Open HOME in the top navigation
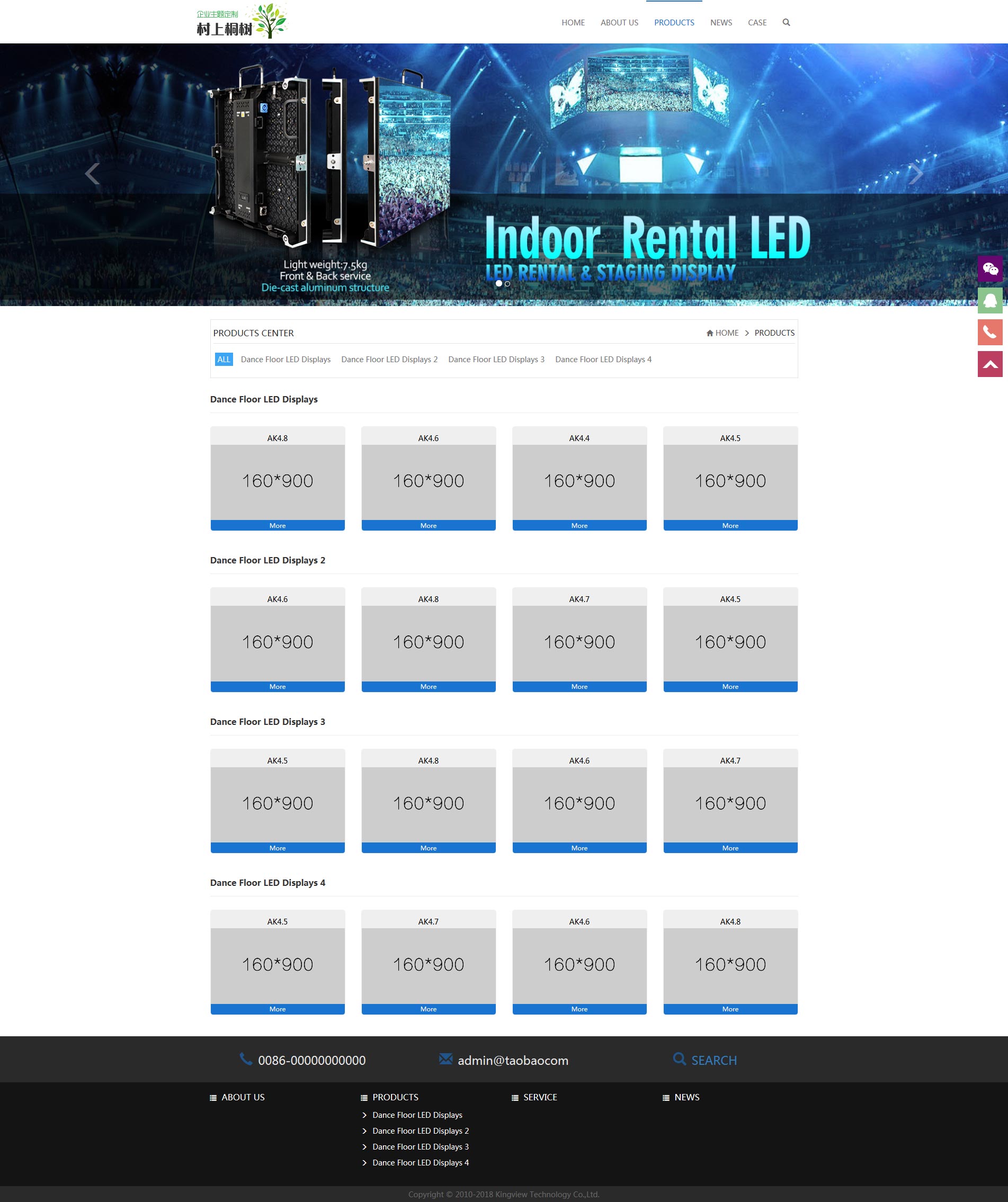 tap(573, 22)
